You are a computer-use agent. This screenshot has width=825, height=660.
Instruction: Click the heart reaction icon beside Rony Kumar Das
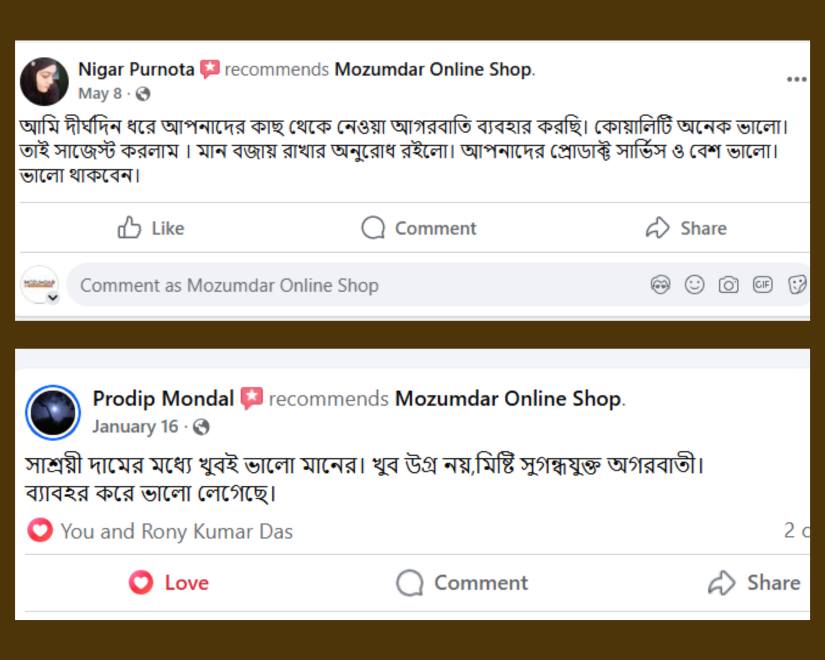40,531
